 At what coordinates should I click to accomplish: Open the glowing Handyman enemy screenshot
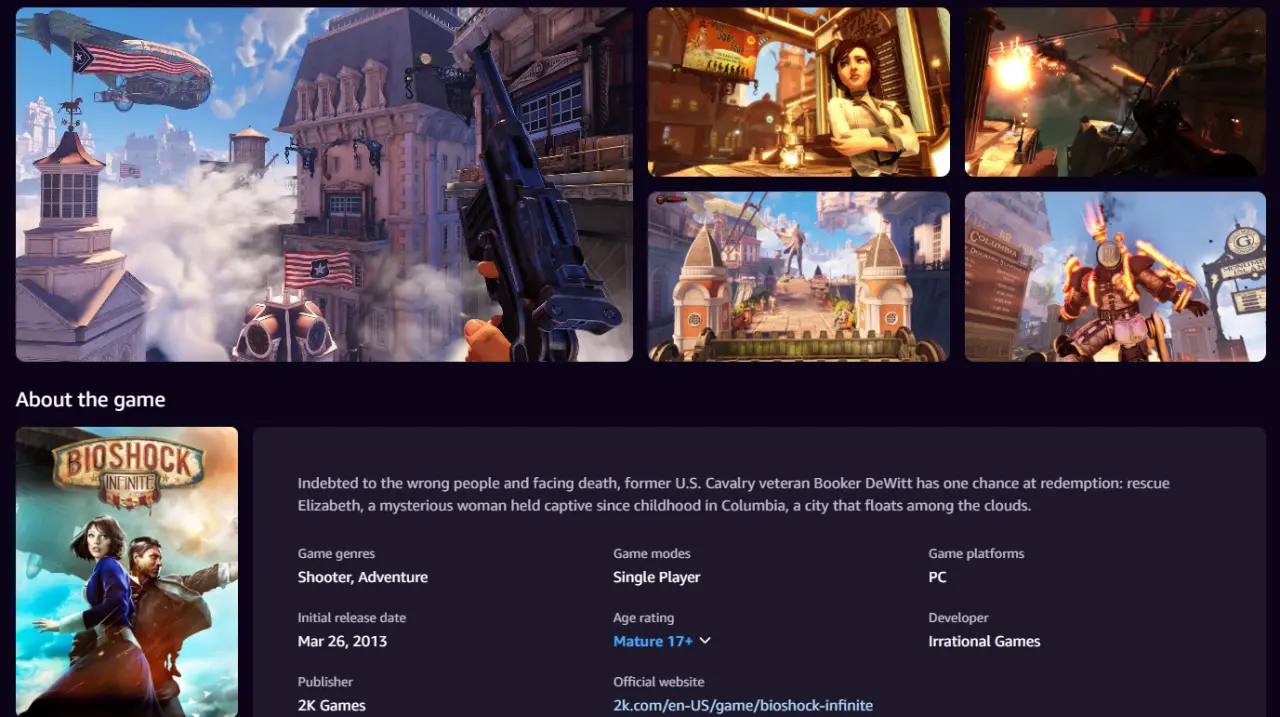click(1115, 276)
